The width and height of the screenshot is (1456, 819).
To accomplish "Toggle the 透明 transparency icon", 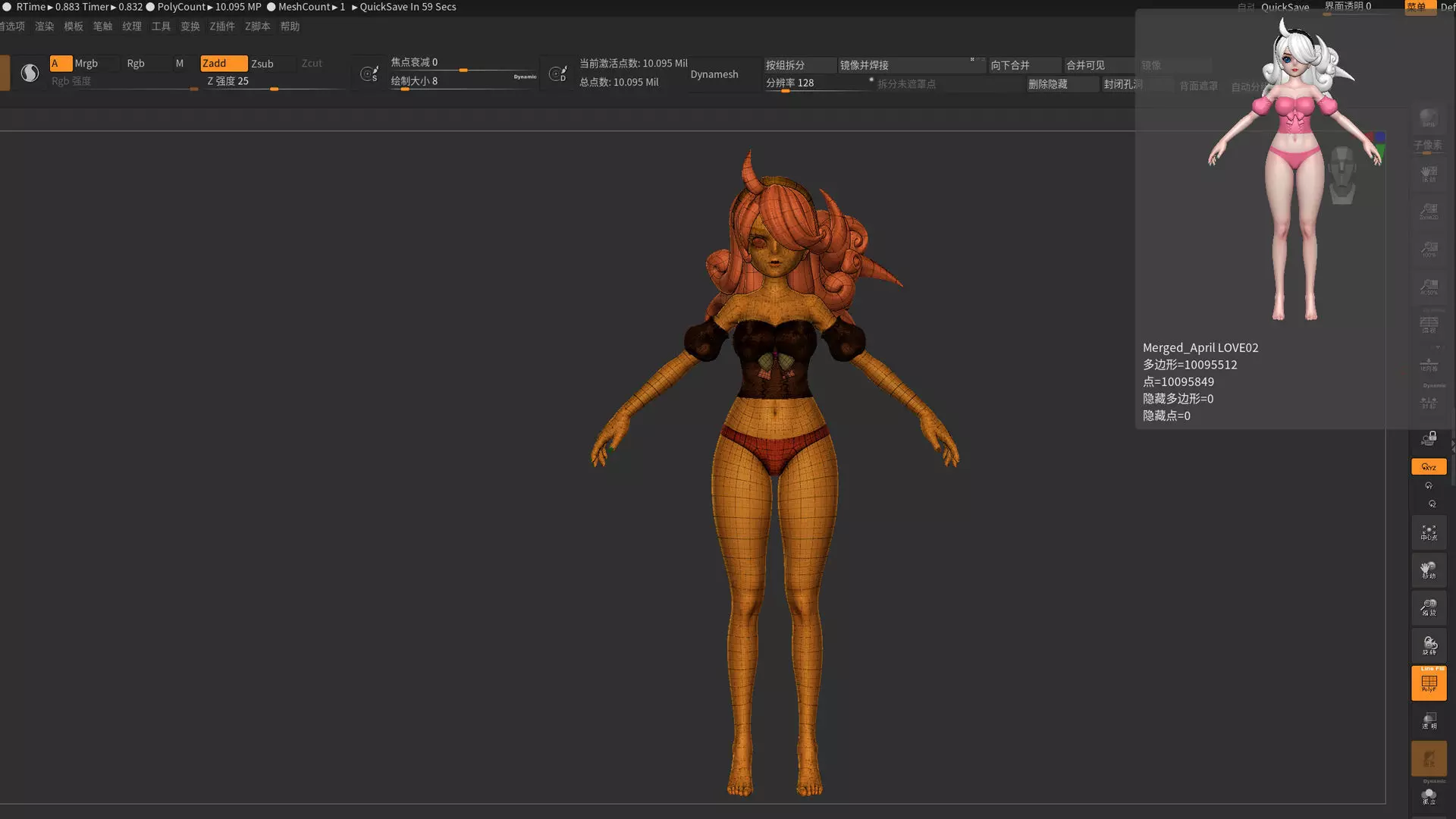I will click(1429, 720).
